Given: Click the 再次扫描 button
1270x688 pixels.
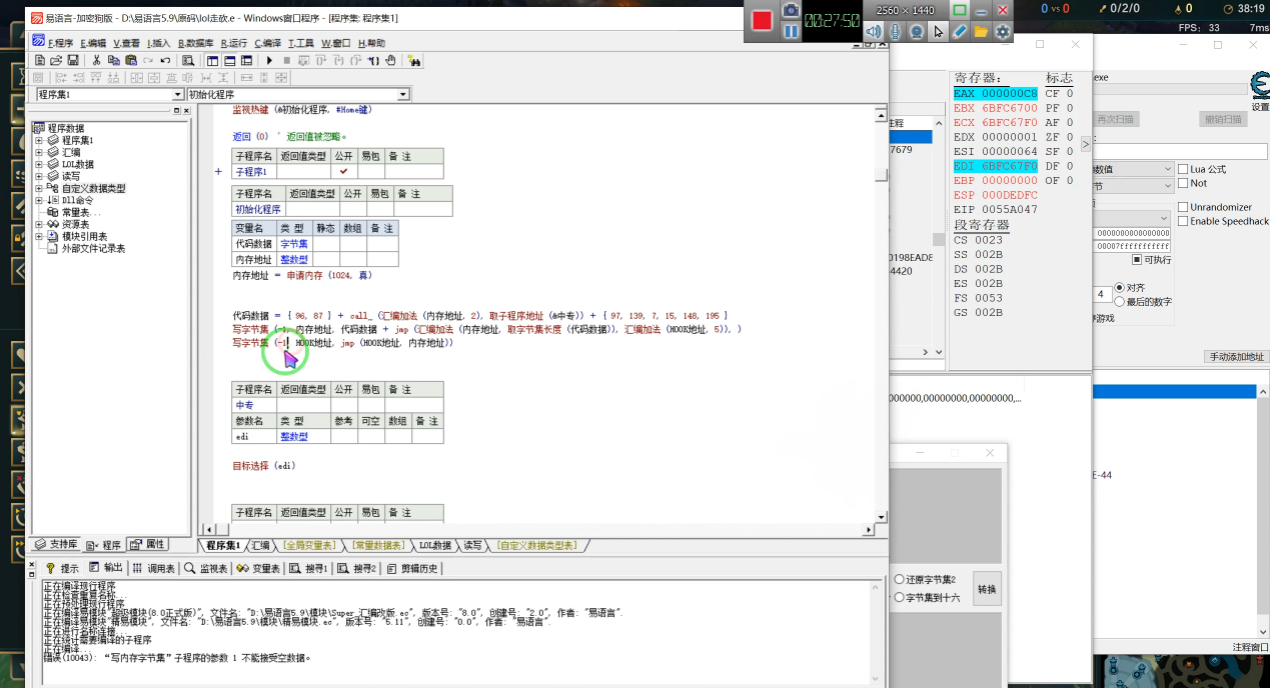Looking at the screenshot, I should point(1115,119).
